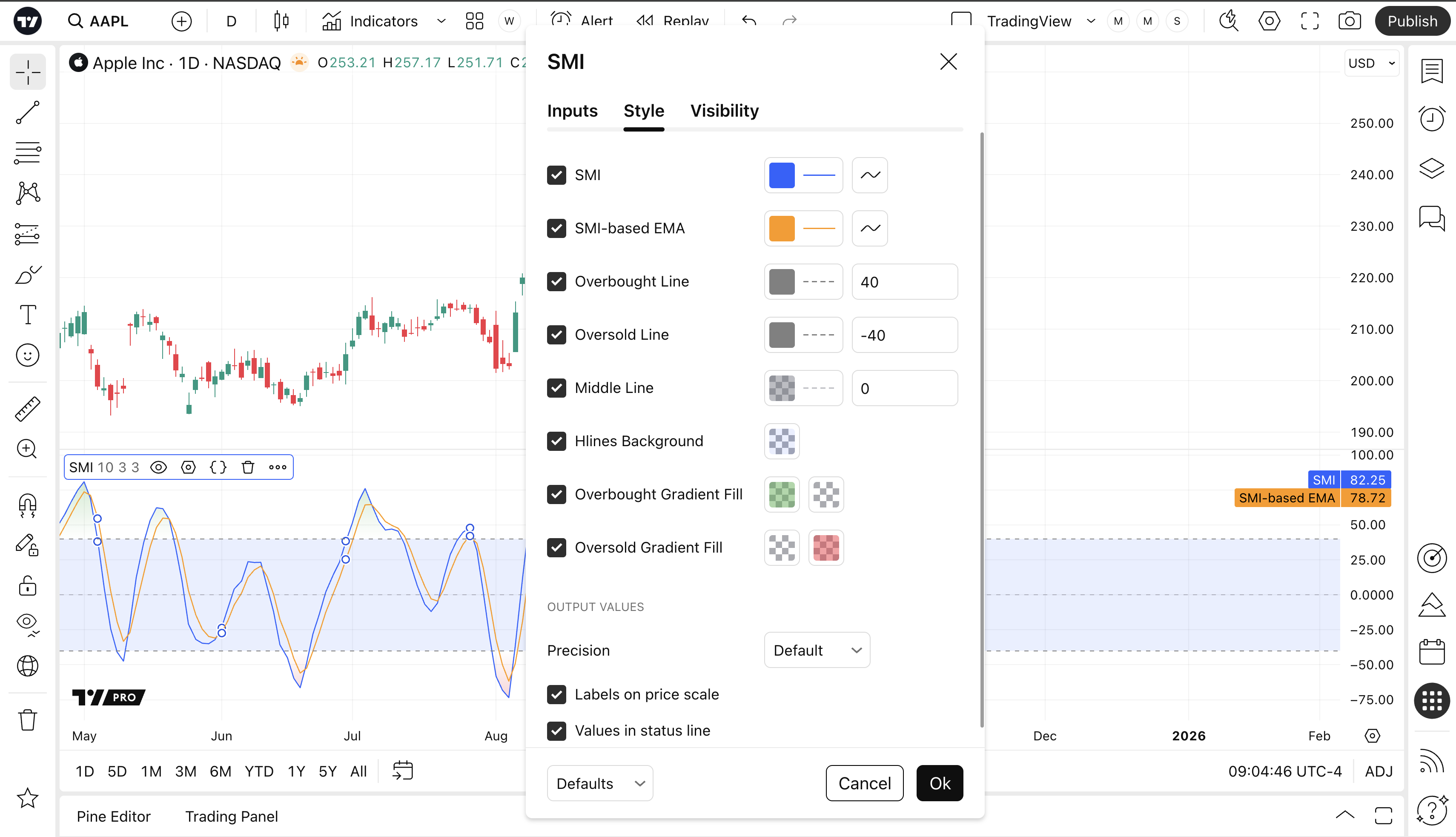This screenshot has height=837, width=1456.
Task: Expand the Defaults dropdown
Action: 599,783
